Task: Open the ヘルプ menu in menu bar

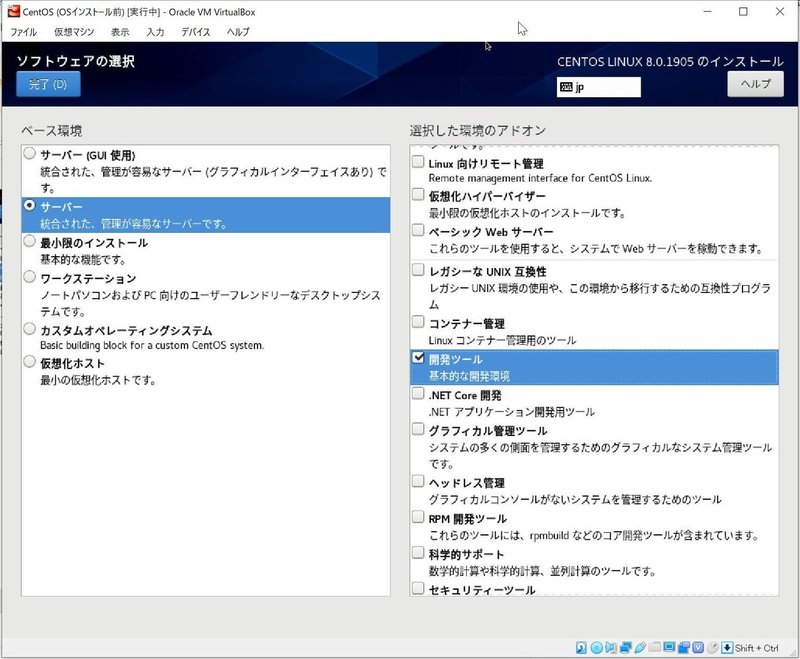Action: click(x=238, y=32)
